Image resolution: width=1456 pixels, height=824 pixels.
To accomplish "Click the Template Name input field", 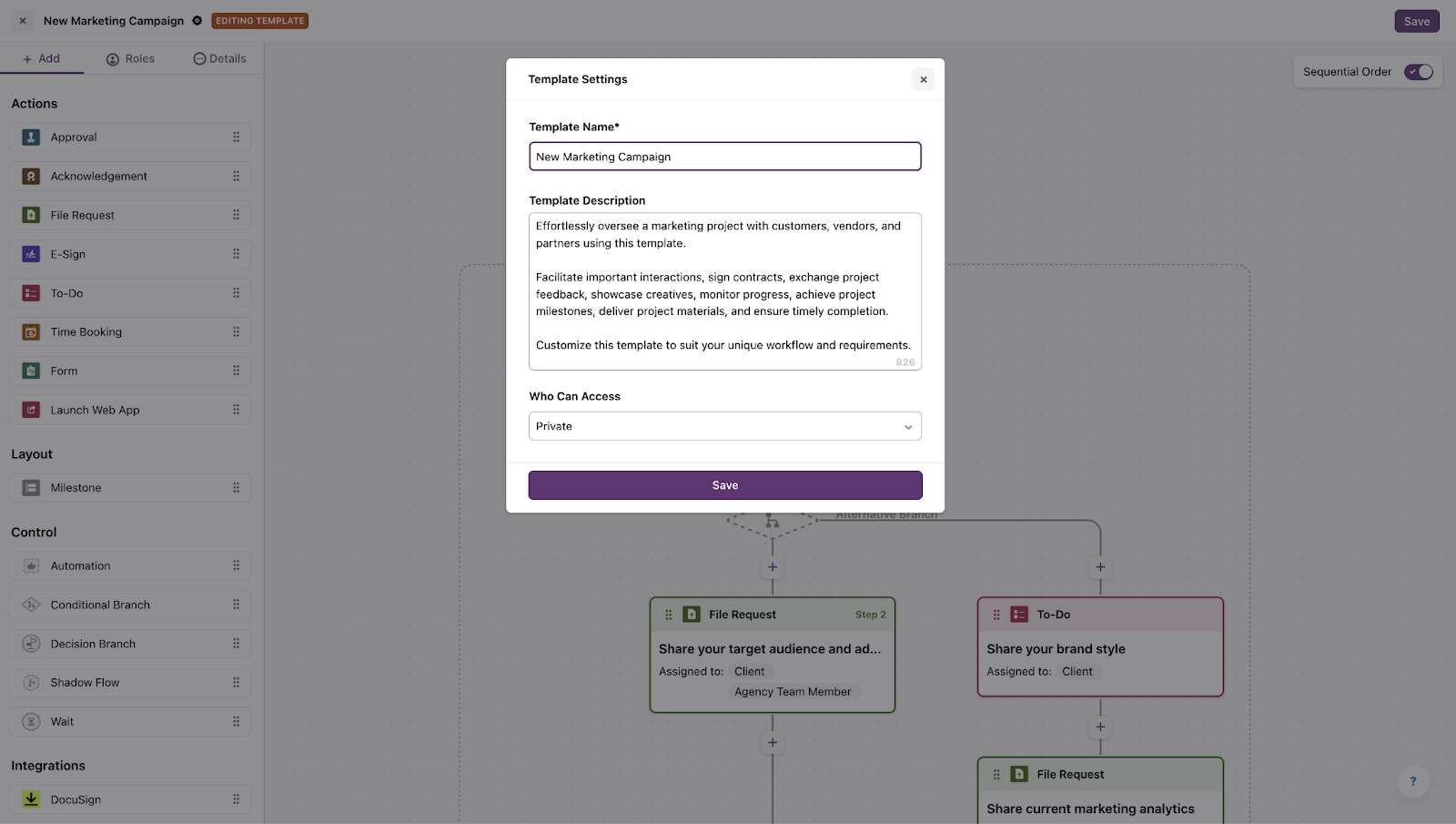I will (725, 157).
